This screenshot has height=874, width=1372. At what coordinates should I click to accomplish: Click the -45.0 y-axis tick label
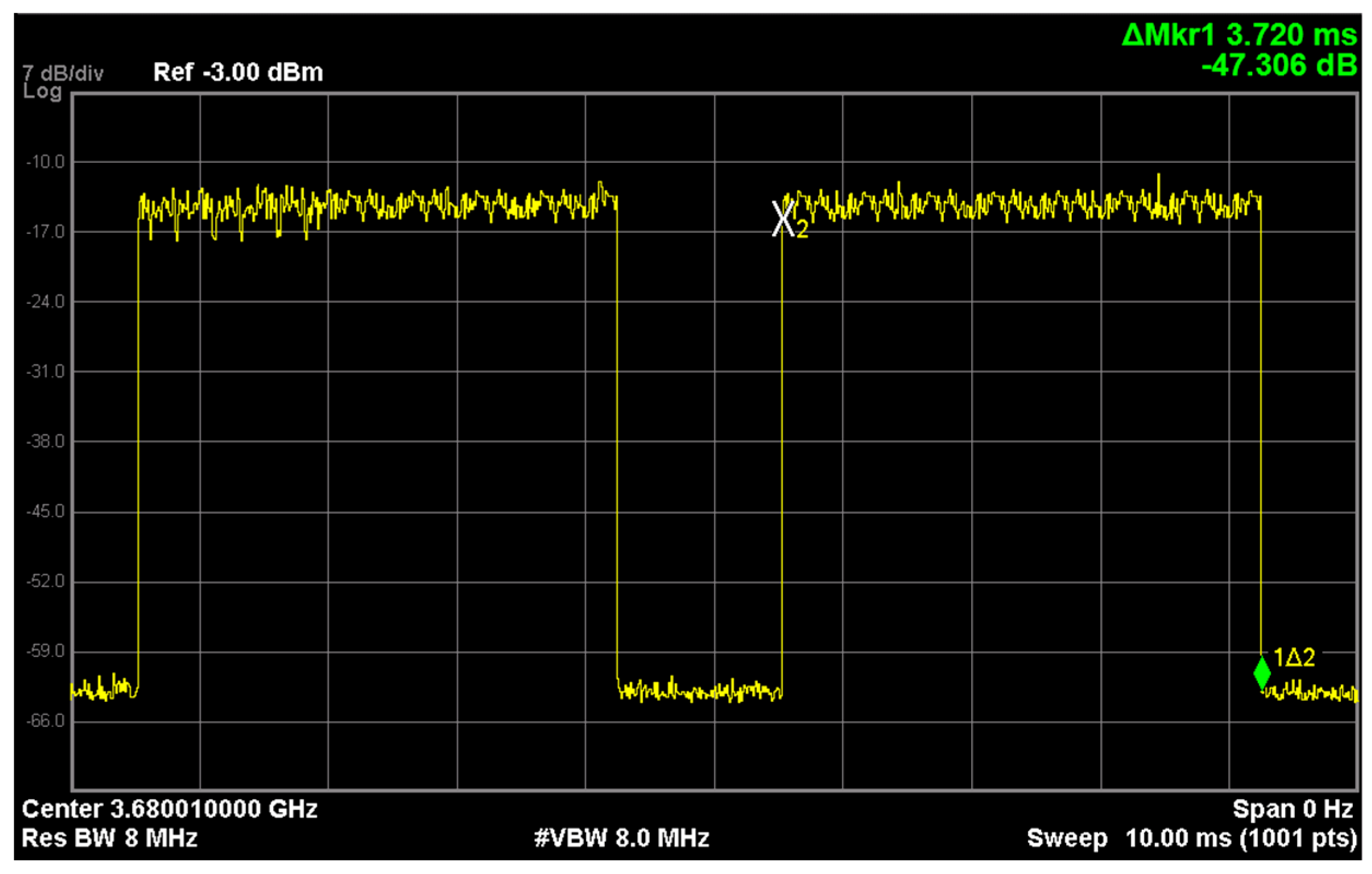click(x=45, y=512)
